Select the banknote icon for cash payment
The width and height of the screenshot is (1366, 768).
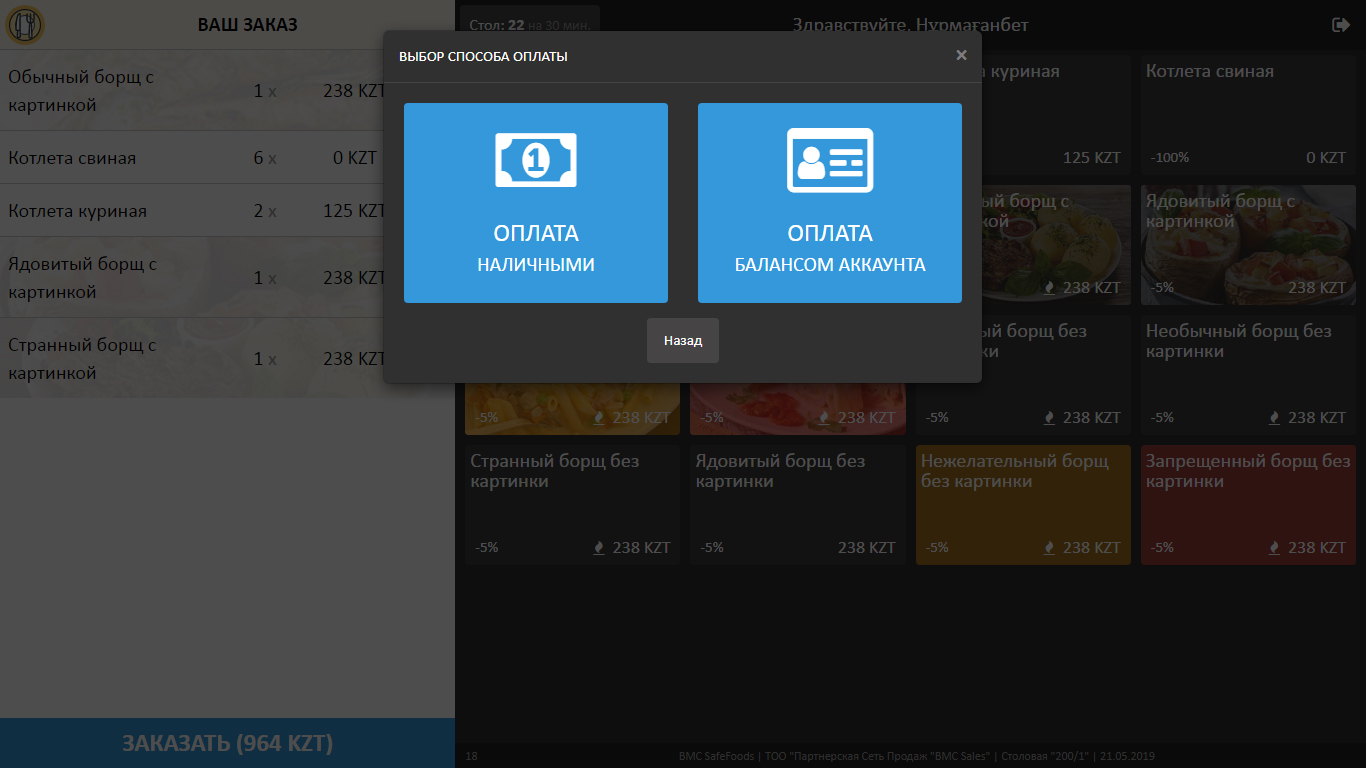(535, 158)
